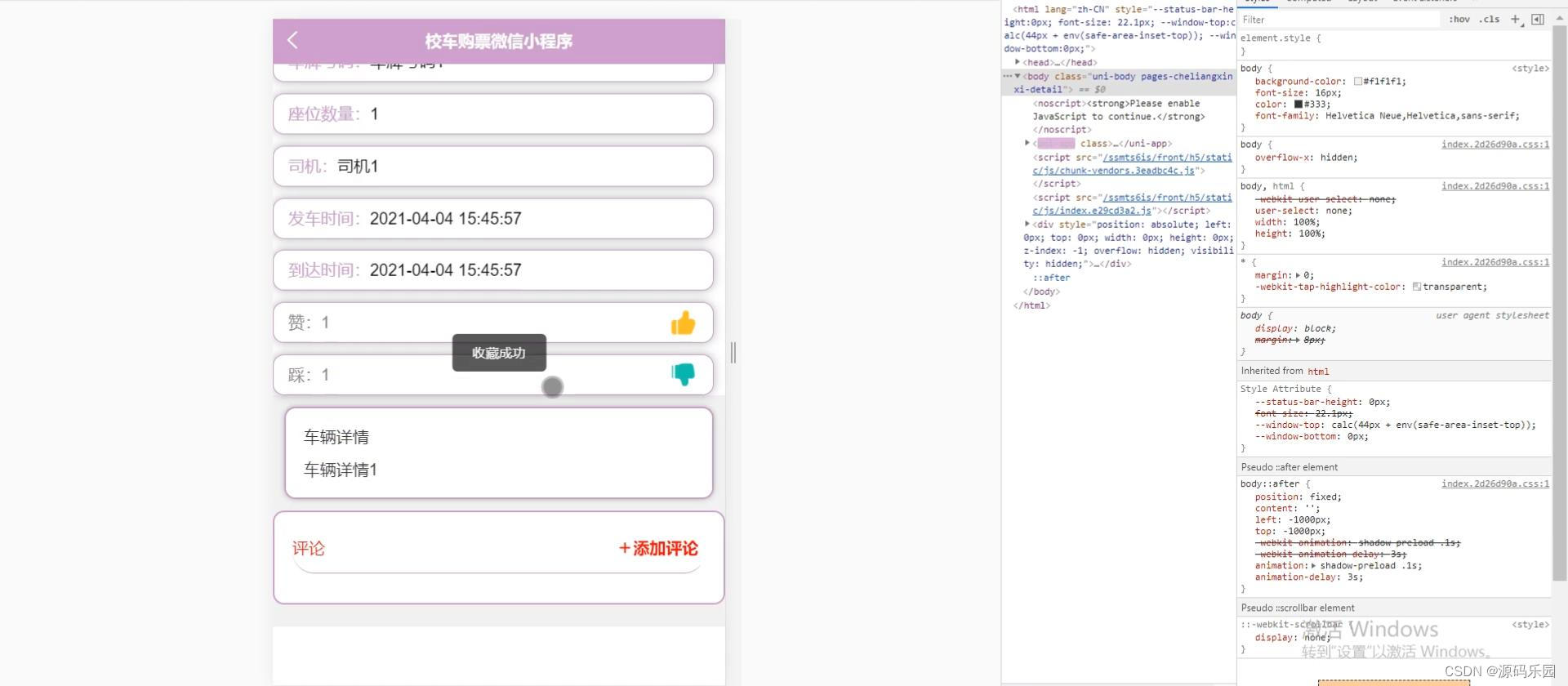The image size is (1568, 686).
Task: Open chunk-vendors.3eadbc4c.js script link
Action: click(x=1132, y=164)
